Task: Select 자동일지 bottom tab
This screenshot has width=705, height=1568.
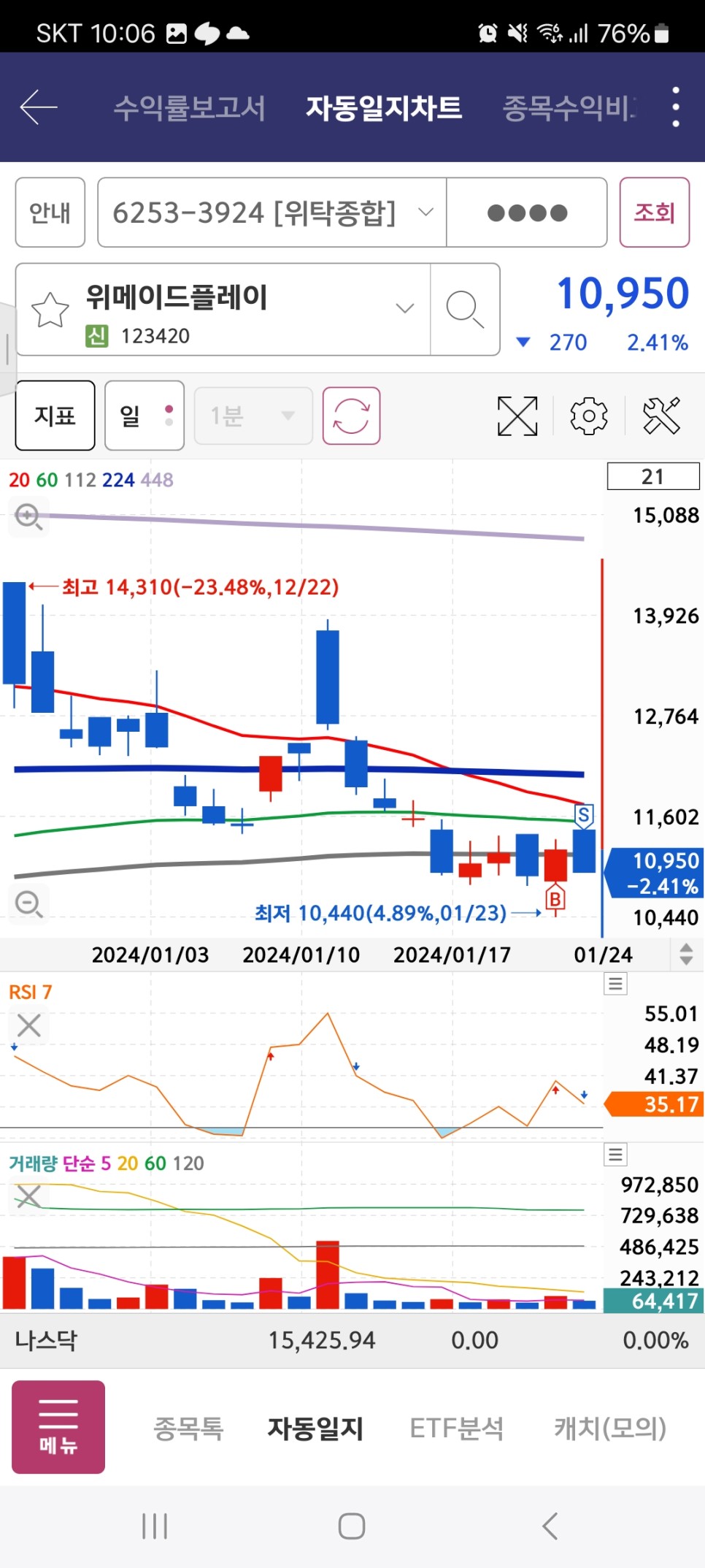Action: pos(315,1428)
